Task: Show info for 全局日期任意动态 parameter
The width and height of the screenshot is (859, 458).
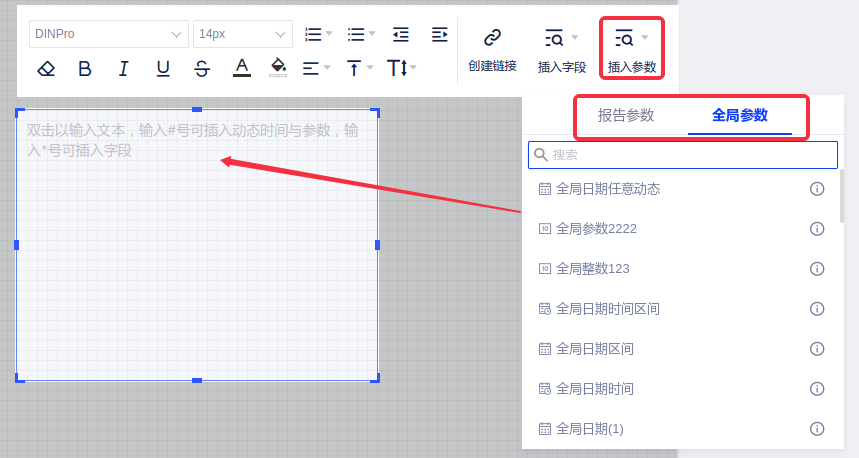Action: coord(817,189)
